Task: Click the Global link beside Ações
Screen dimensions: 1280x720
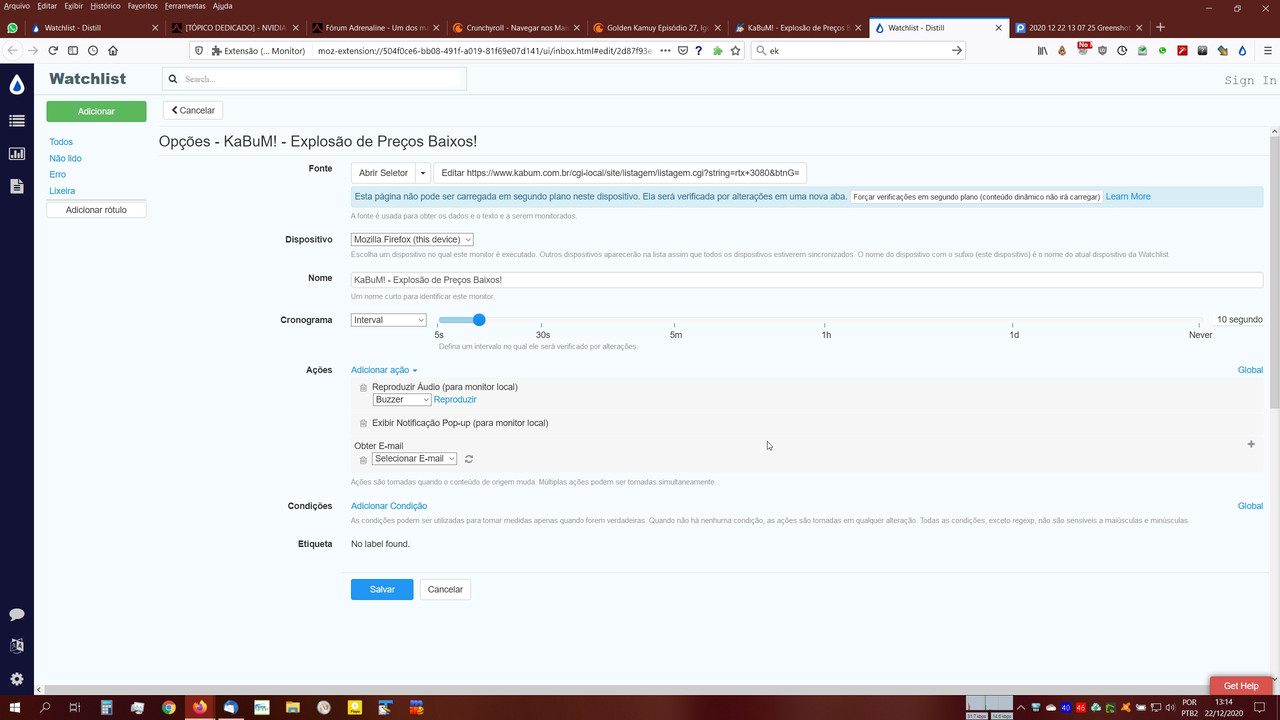Action: click(x=1250, y=370)
